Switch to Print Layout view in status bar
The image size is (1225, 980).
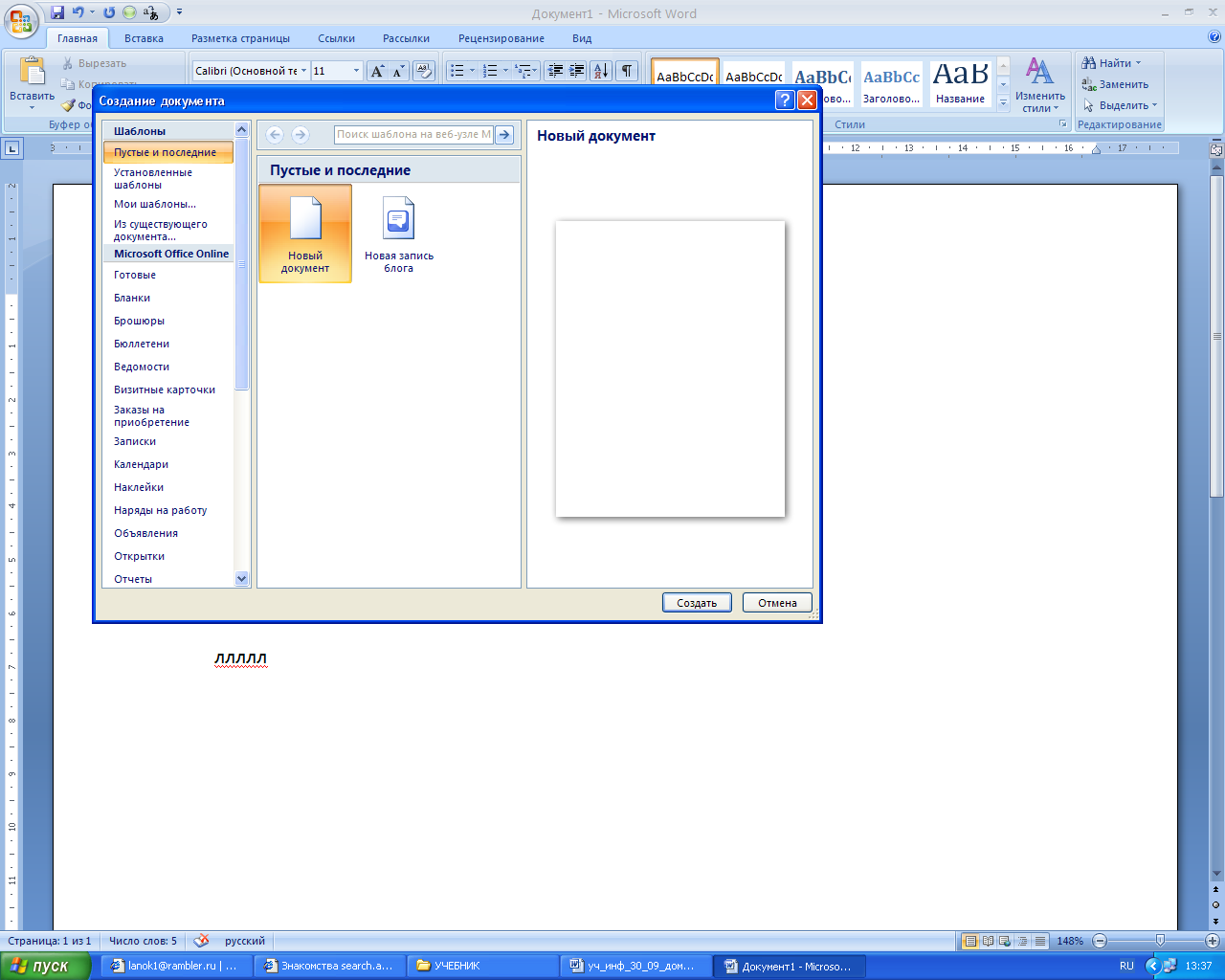(970, 941)
